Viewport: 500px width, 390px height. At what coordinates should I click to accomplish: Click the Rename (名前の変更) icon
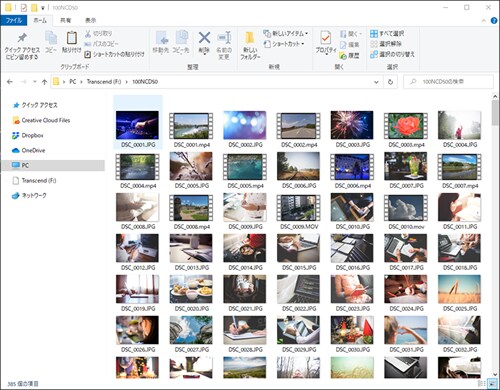click(224, 38)
